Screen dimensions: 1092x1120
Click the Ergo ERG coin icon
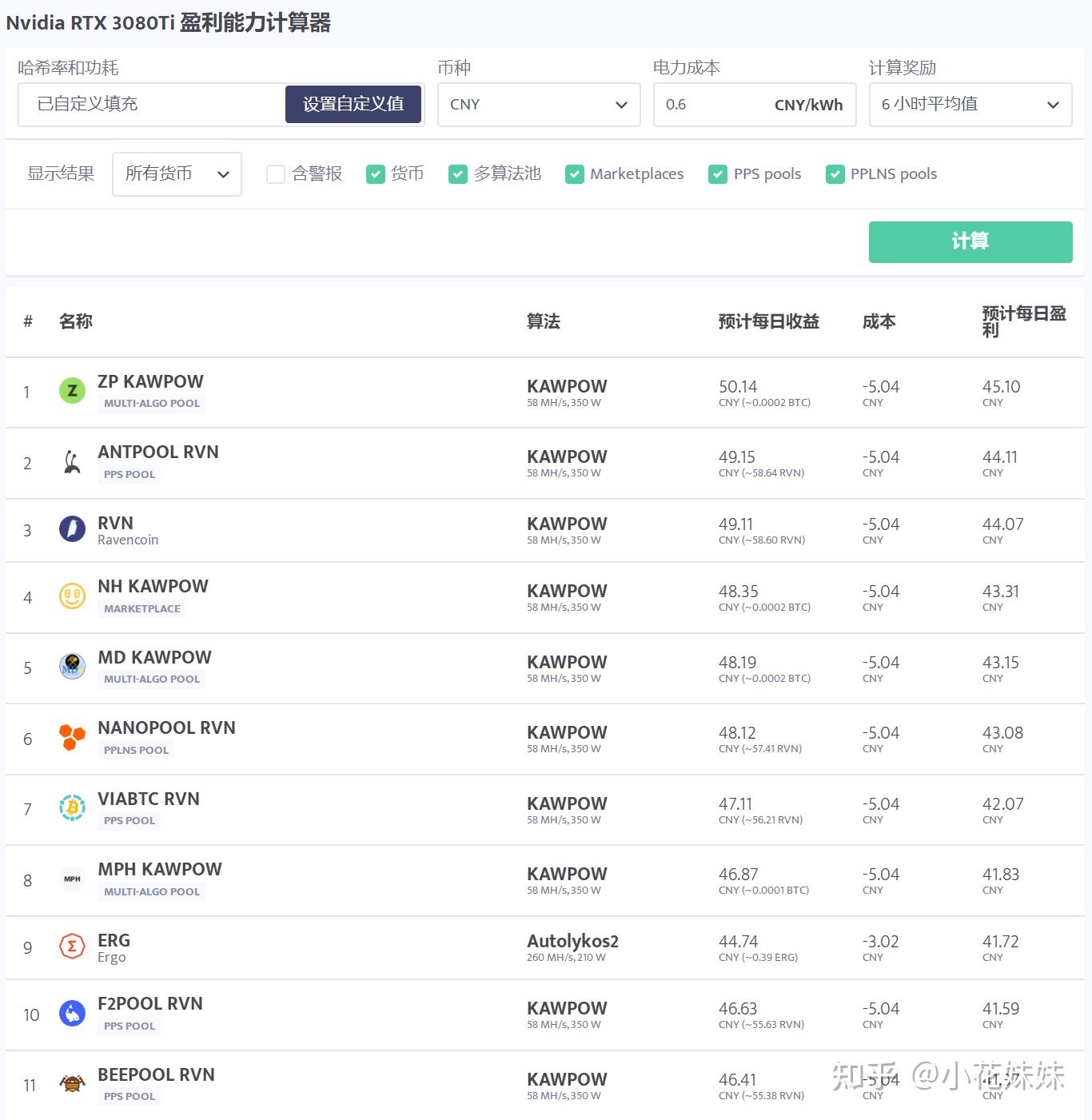point(72,947)
